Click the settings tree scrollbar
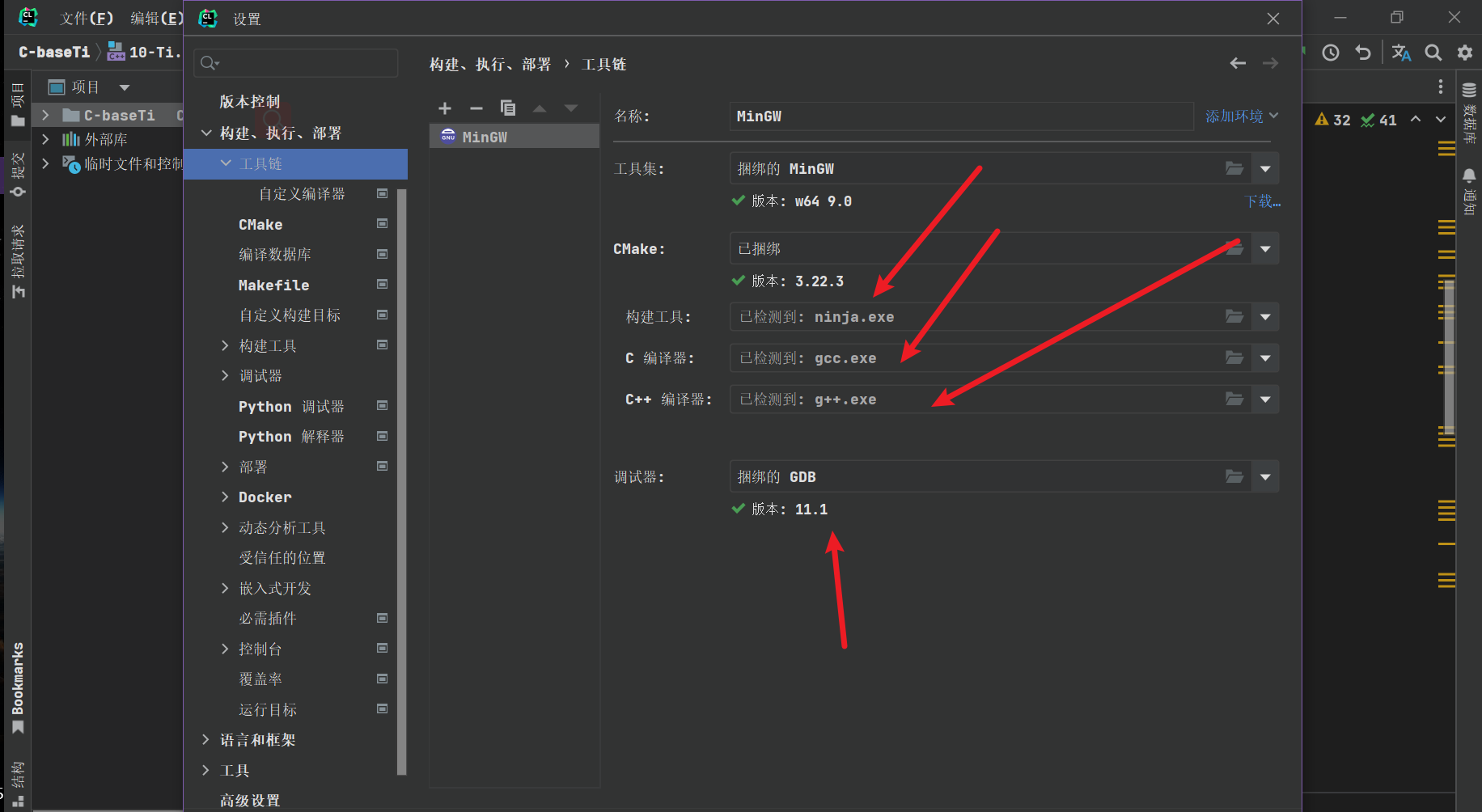 [x=401, y=480]
